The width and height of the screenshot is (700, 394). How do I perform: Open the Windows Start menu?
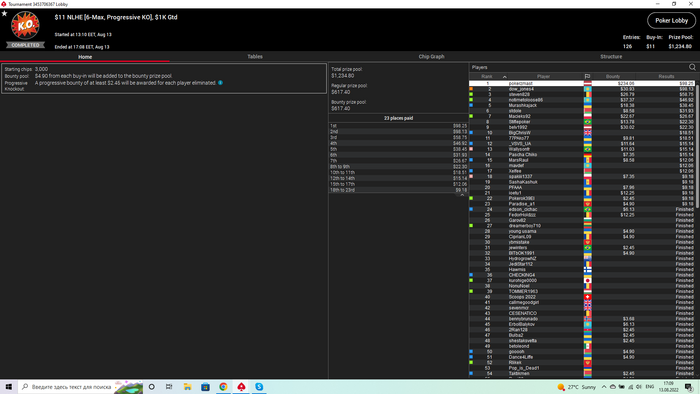(x=8, y=387)
